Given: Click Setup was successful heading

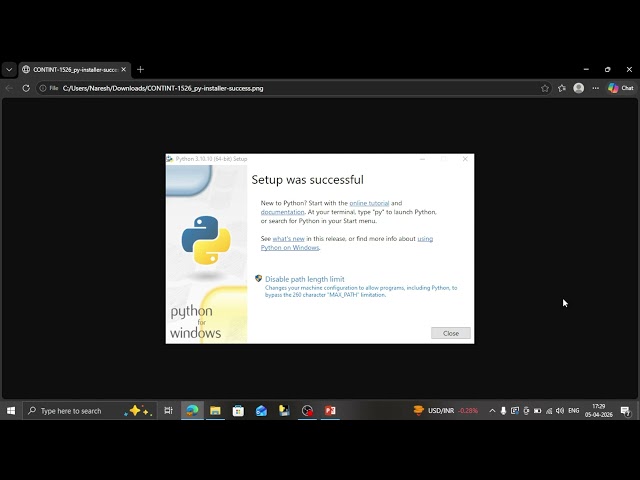Looking at the screenshot, I should tap(307, 180).
